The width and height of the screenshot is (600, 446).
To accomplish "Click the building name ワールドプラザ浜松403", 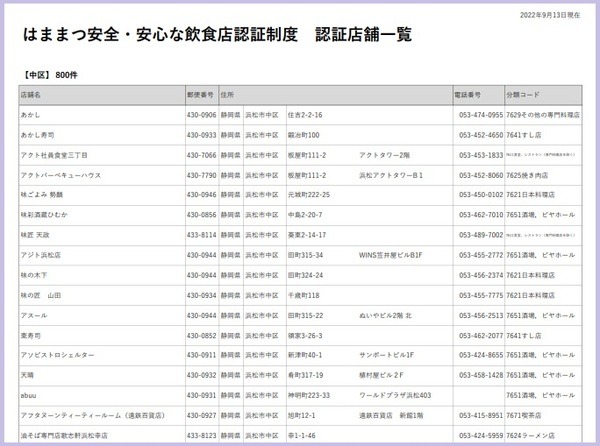I will pyautogui.click(x=395, y=396).
